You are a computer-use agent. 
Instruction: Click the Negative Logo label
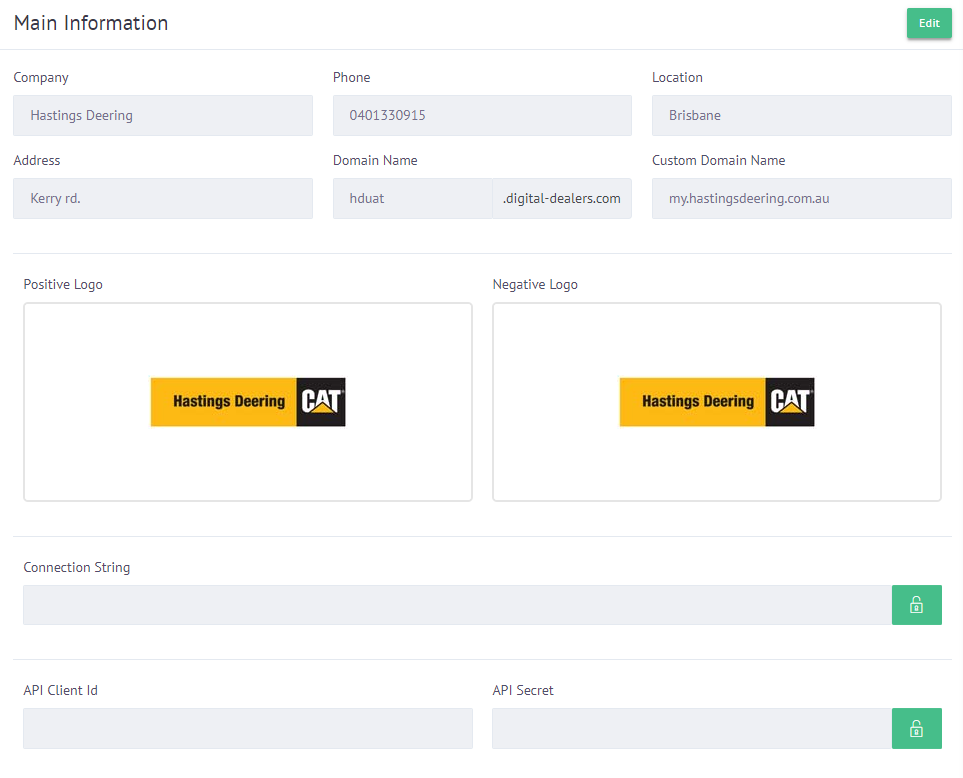[x=535, y=284]
